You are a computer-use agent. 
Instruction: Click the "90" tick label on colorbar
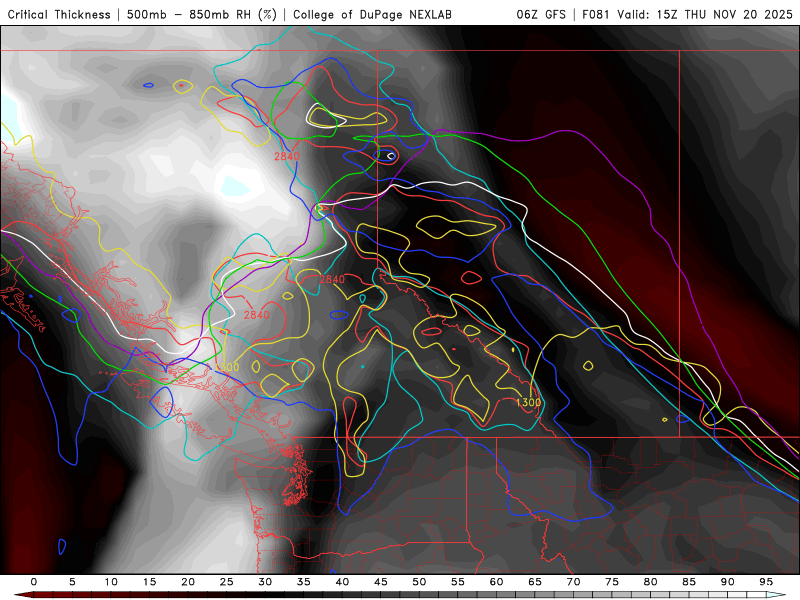[728, 582]
